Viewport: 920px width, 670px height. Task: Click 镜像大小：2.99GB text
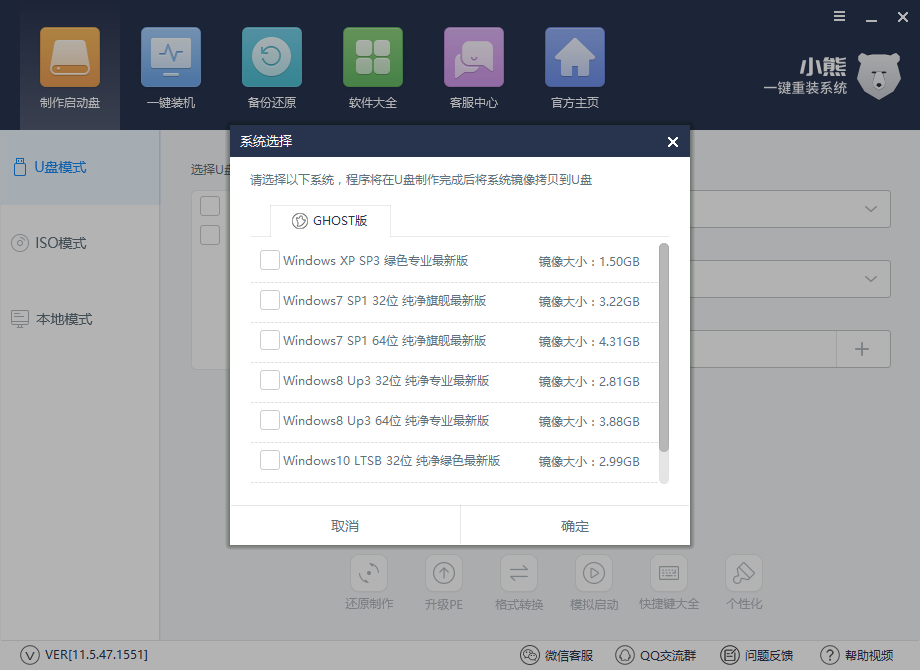[x=589, y=462]
